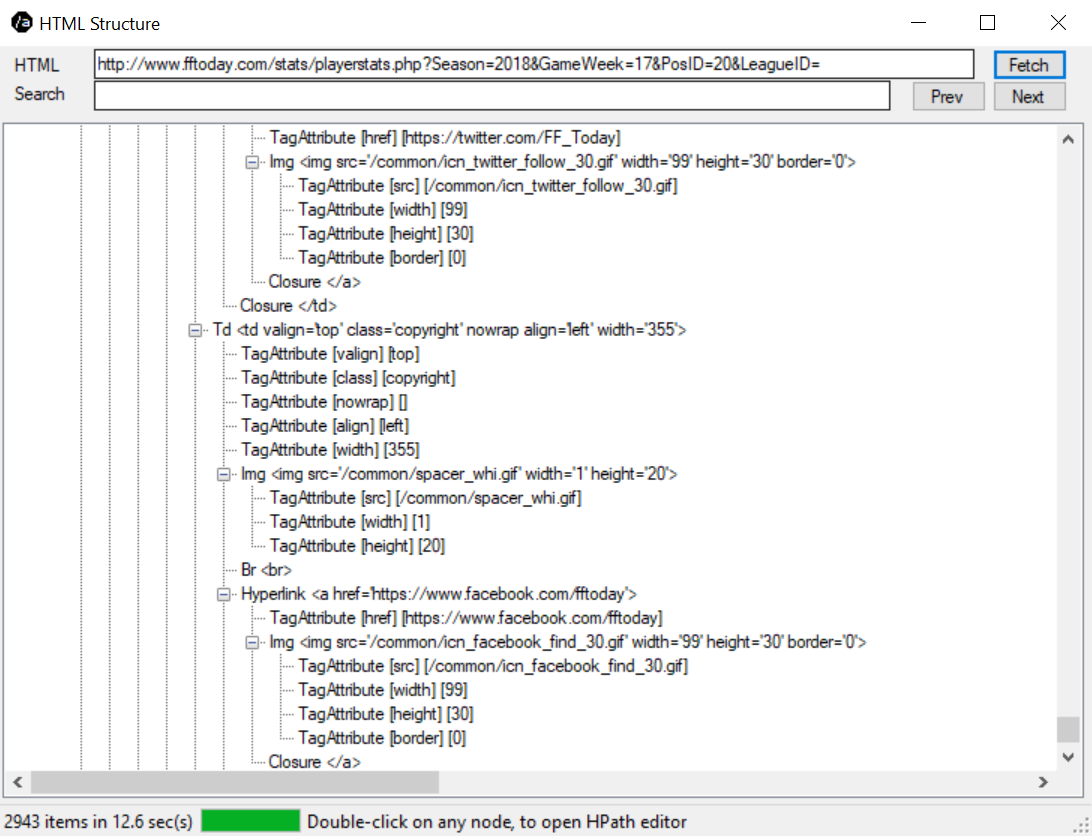Minimize the HTML Structure window
The image size is (1092, 836).
pos(919,23)
